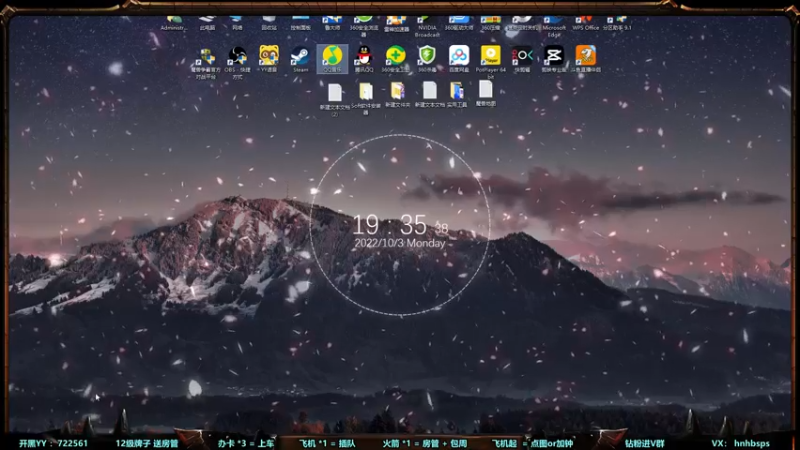Open the 腾讯QQ penguin shortcut

coord(364,59)
